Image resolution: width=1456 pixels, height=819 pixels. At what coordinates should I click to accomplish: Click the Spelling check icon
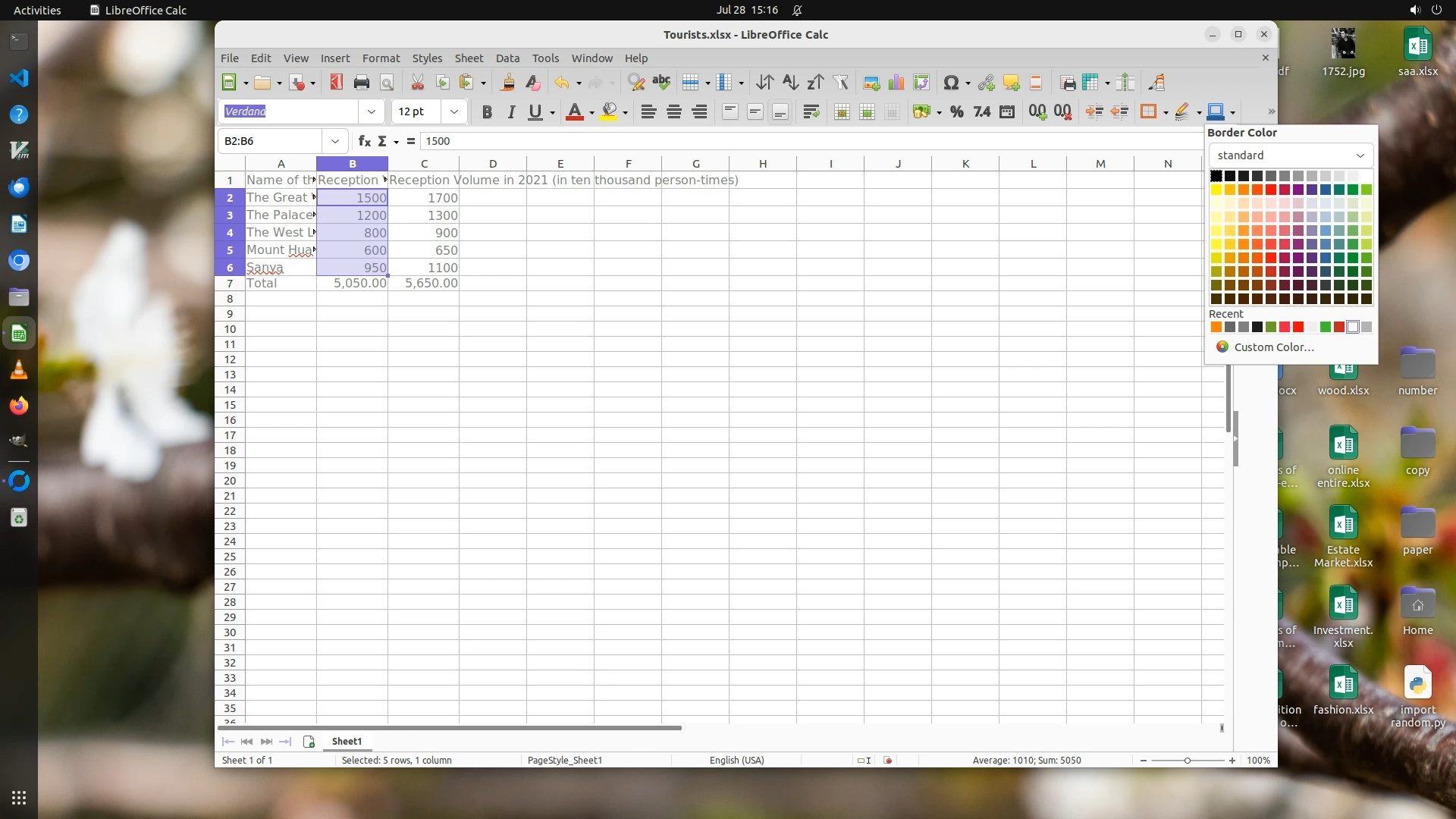661,83
